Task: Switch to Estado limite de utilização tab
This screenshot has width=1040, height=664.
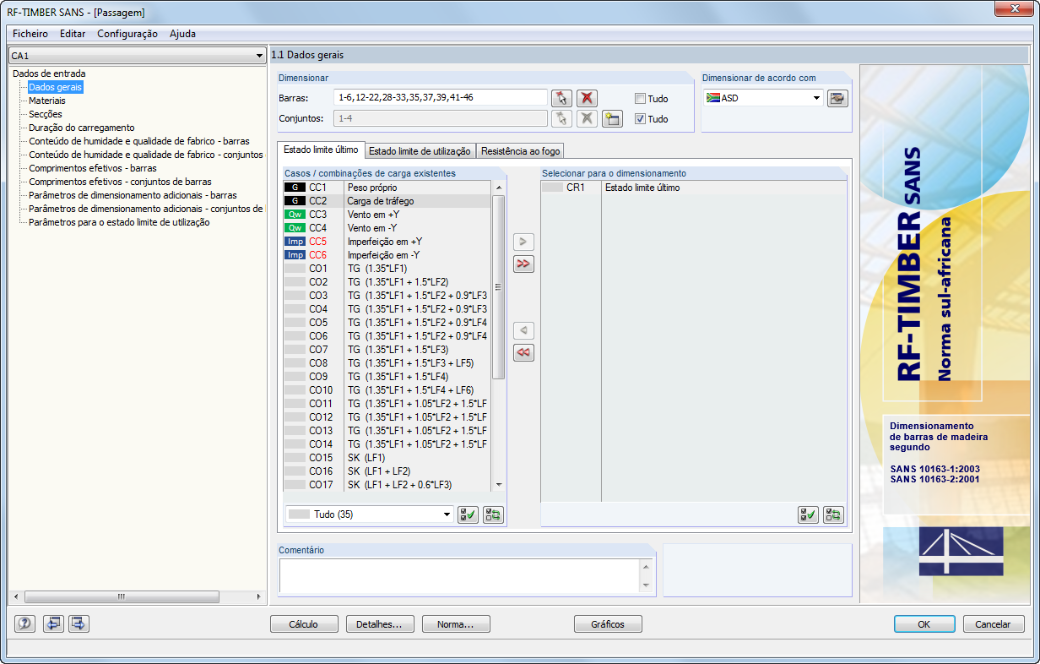Action: click(x=420, y=151)
